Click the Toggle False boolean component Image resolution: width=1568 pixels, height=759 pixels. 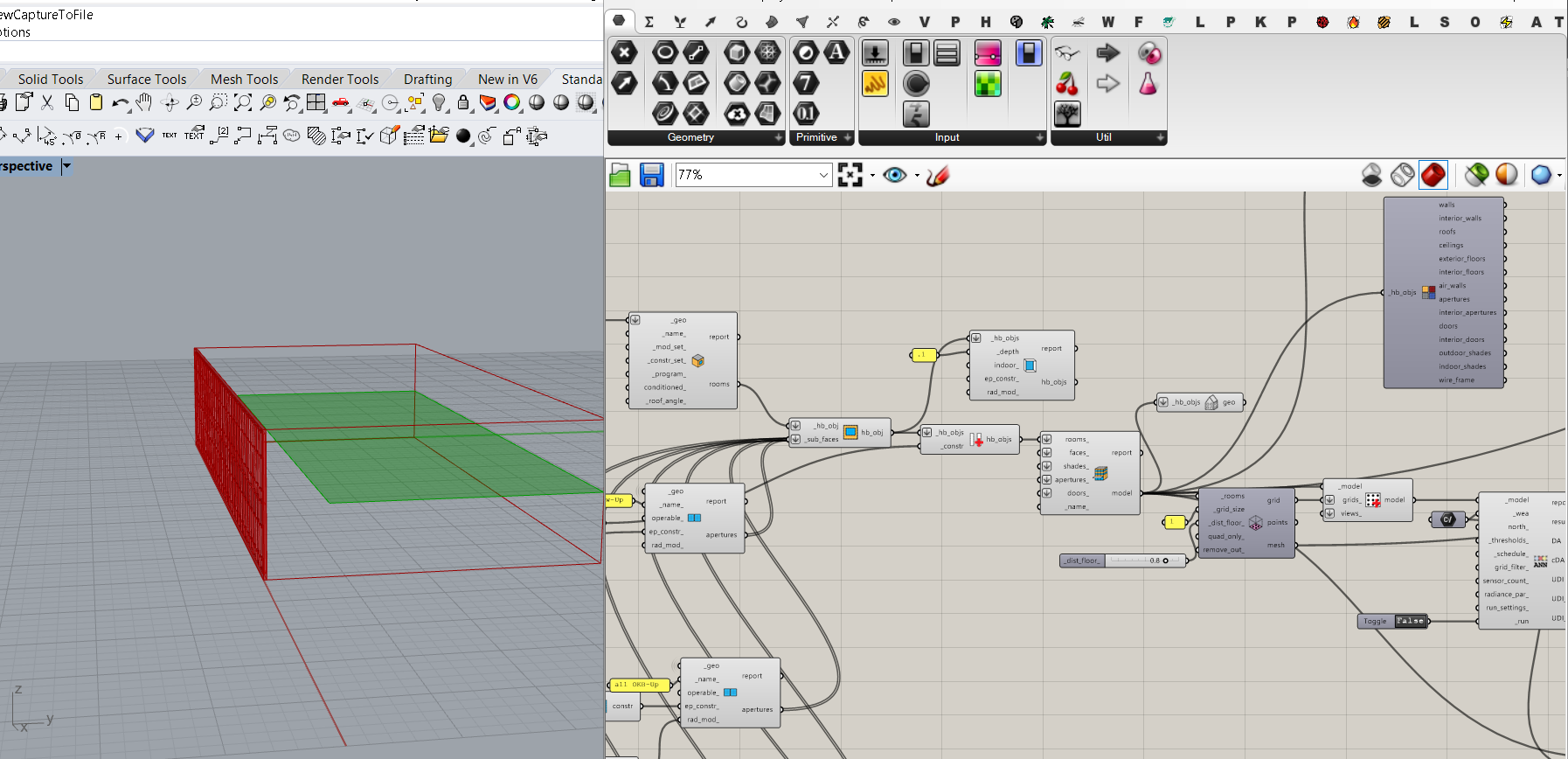(1393, 621)
